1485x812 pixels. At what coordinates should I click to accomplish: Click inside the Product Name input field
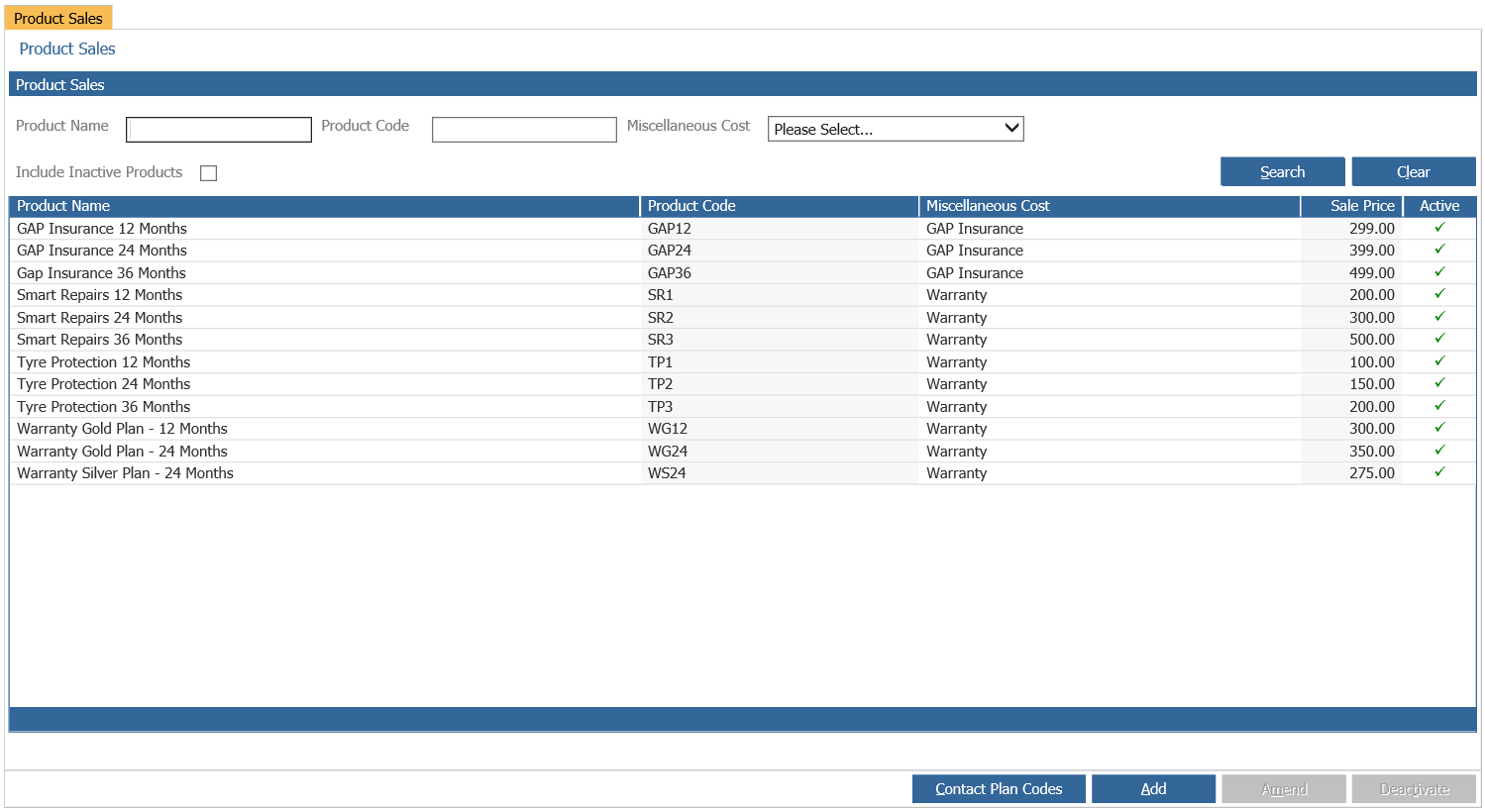point(218,129)
